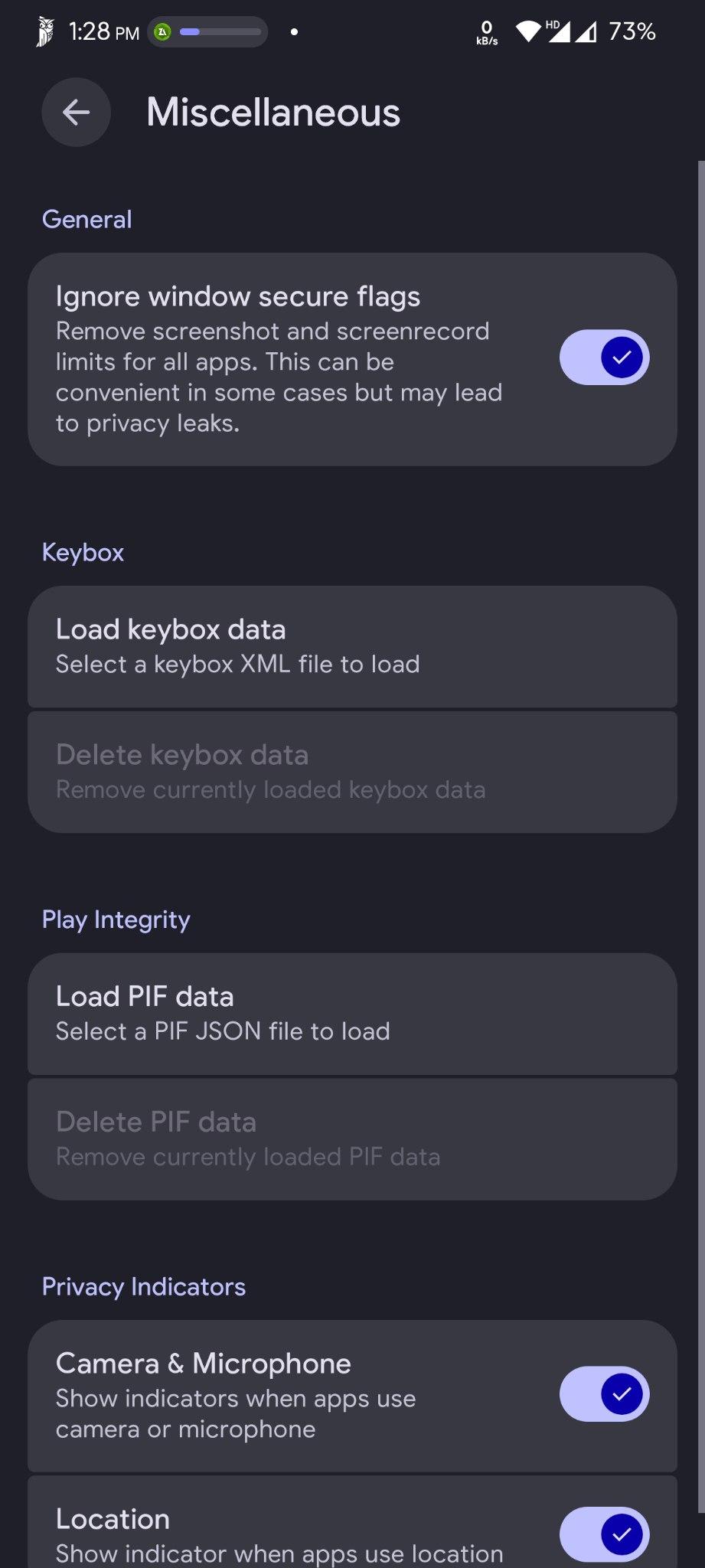This screenshot has width=705, height=1568.
Task: Tap the Miscellaneous page title
Action: (273, 113)
